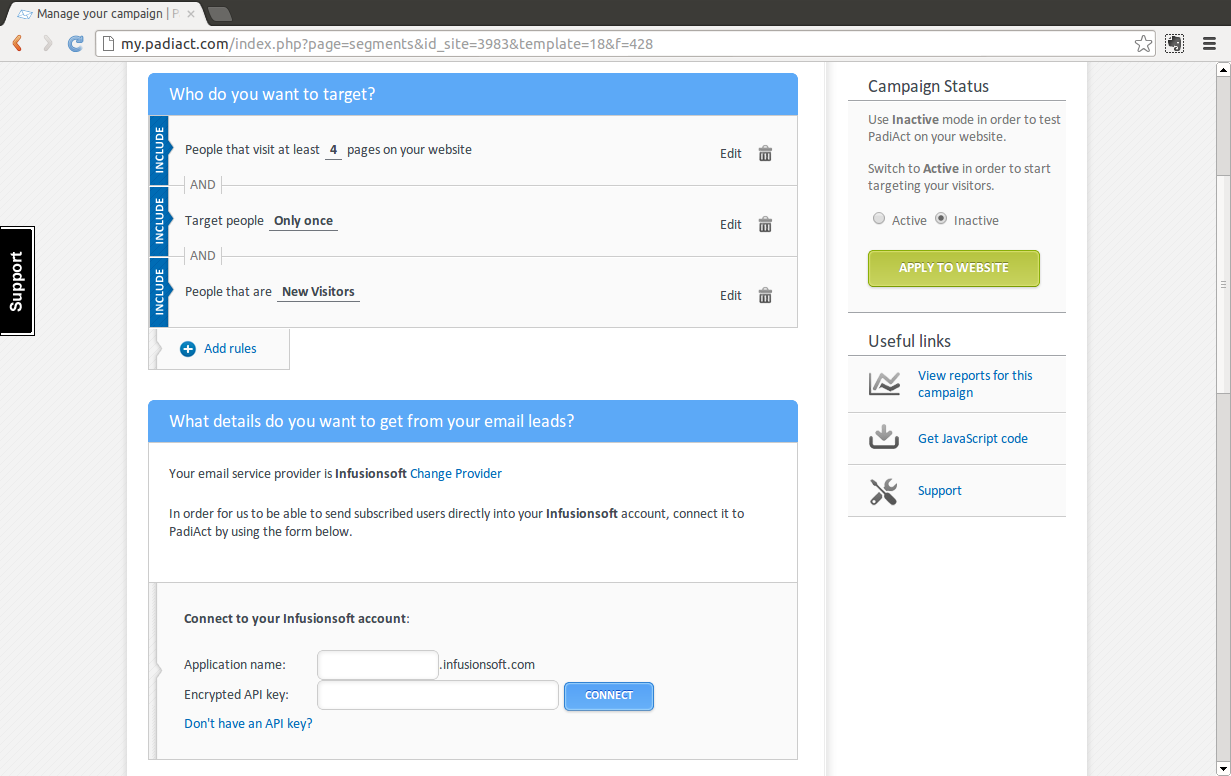Focus the Application name input field
1231x776 pixels.
[378, 665]
